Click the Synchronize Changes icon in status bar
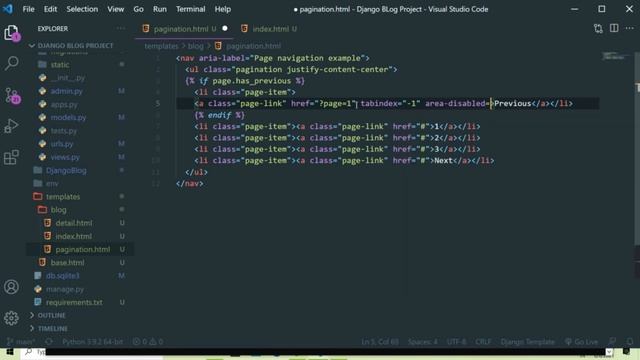The width and height of the screenshot is (640, 360). 49,342
